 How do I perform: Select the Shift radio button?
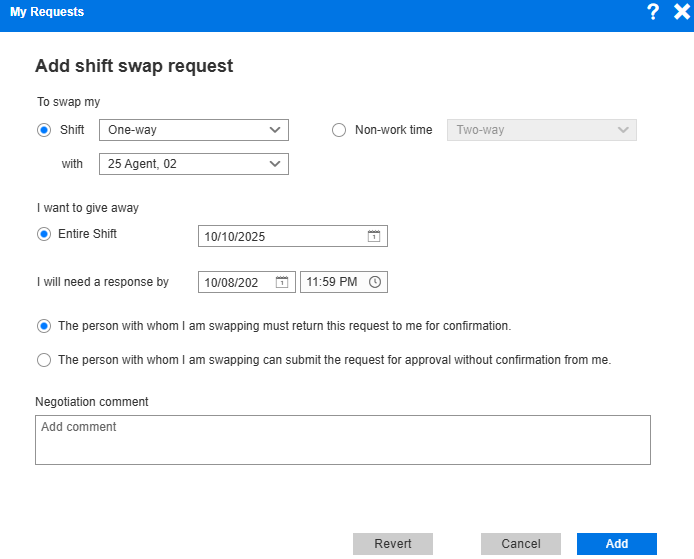pos(44,130)
